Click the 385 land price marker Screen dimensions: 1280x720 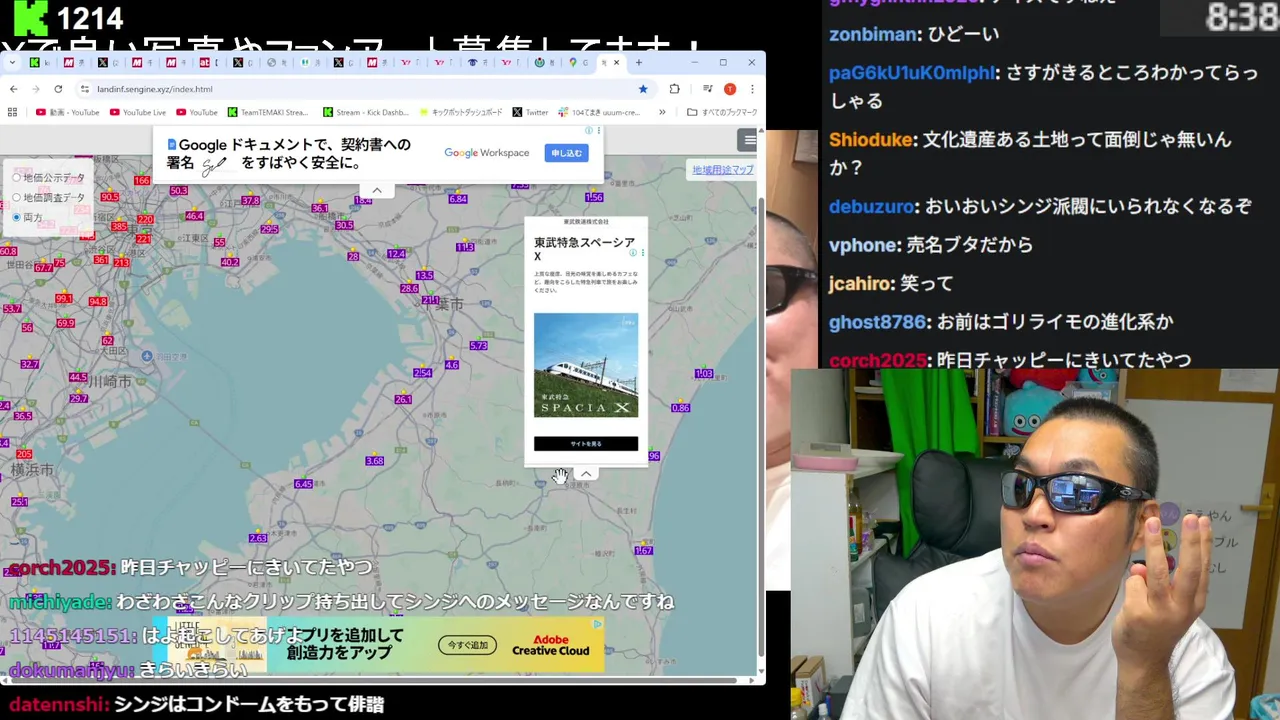coord(119,227)
